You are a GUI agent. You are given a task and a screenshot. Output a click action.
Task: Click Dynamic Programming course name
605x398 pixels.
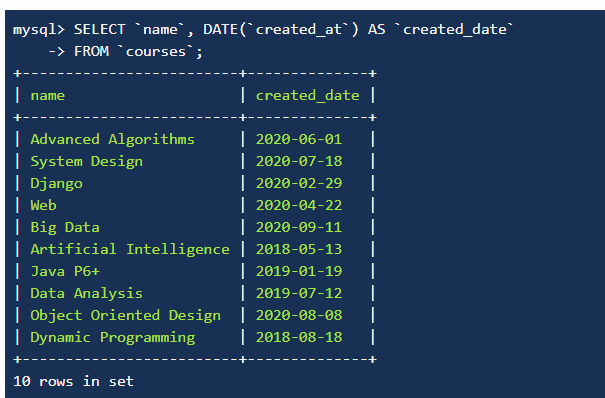click(113, 337)
